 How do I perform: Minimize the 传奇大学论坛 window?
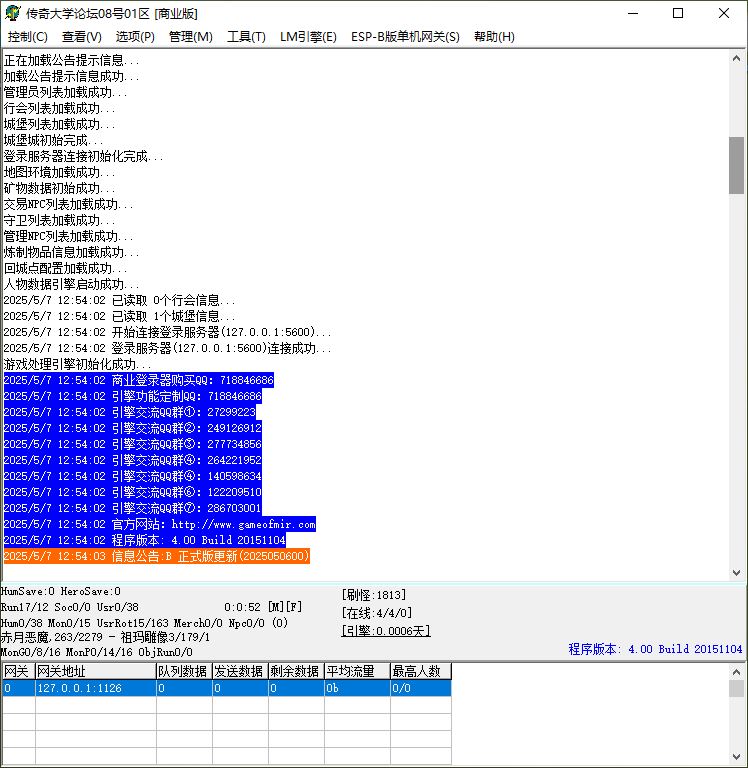633,13
